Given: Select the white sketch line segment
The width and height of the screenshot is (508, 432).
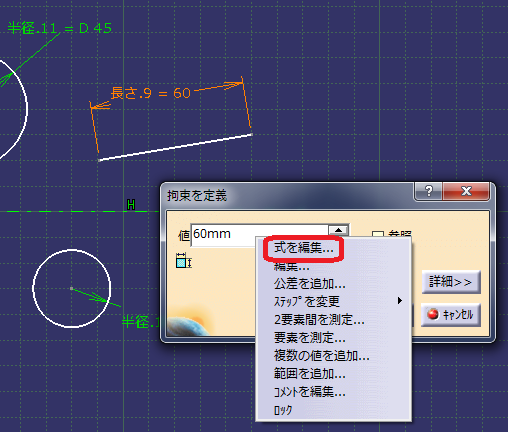Looking at the screenshot, I should [x=176, y=147].
